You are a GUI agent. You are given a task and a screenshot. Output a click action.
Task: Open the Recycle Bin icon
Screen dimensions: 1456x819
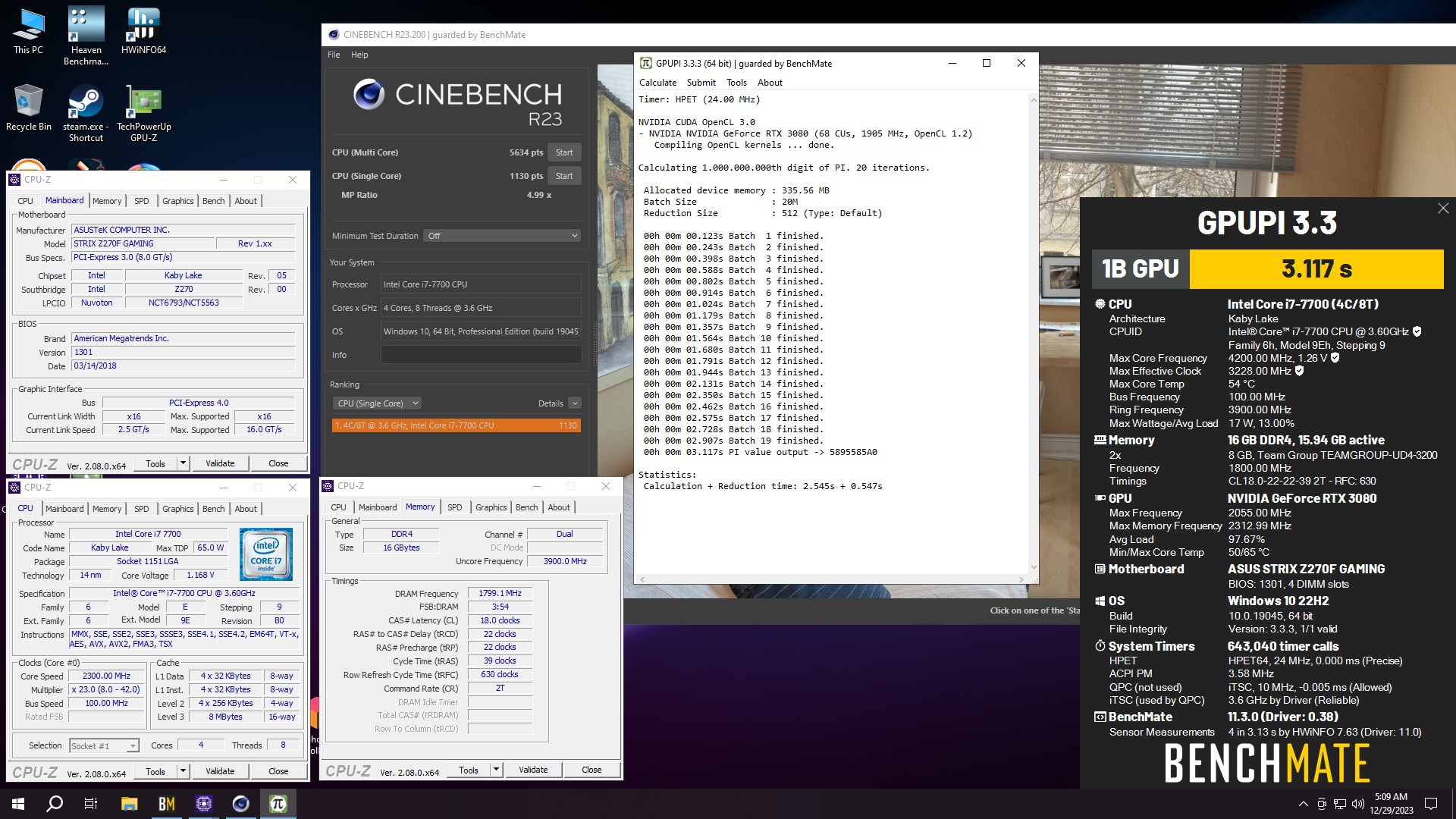tap(29, 108)
